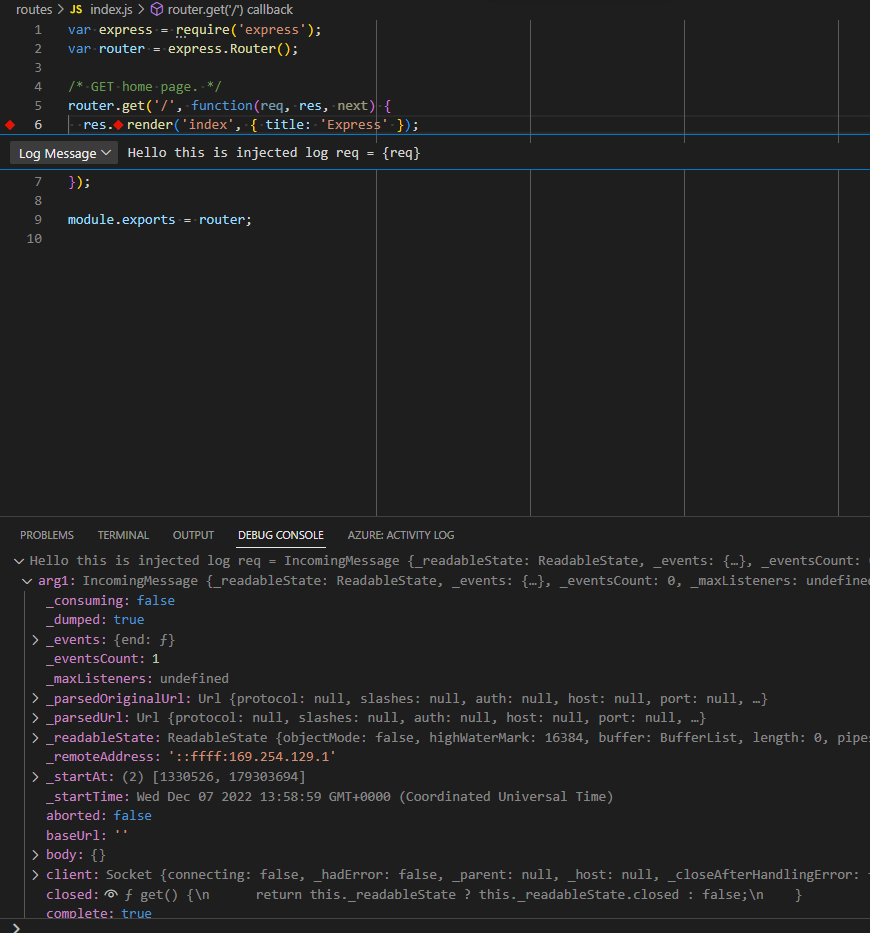Screen dimensions: 870x933
Task: Expand the _parsedUrl property
Action: pyautogui.click(x=35, y=718)
